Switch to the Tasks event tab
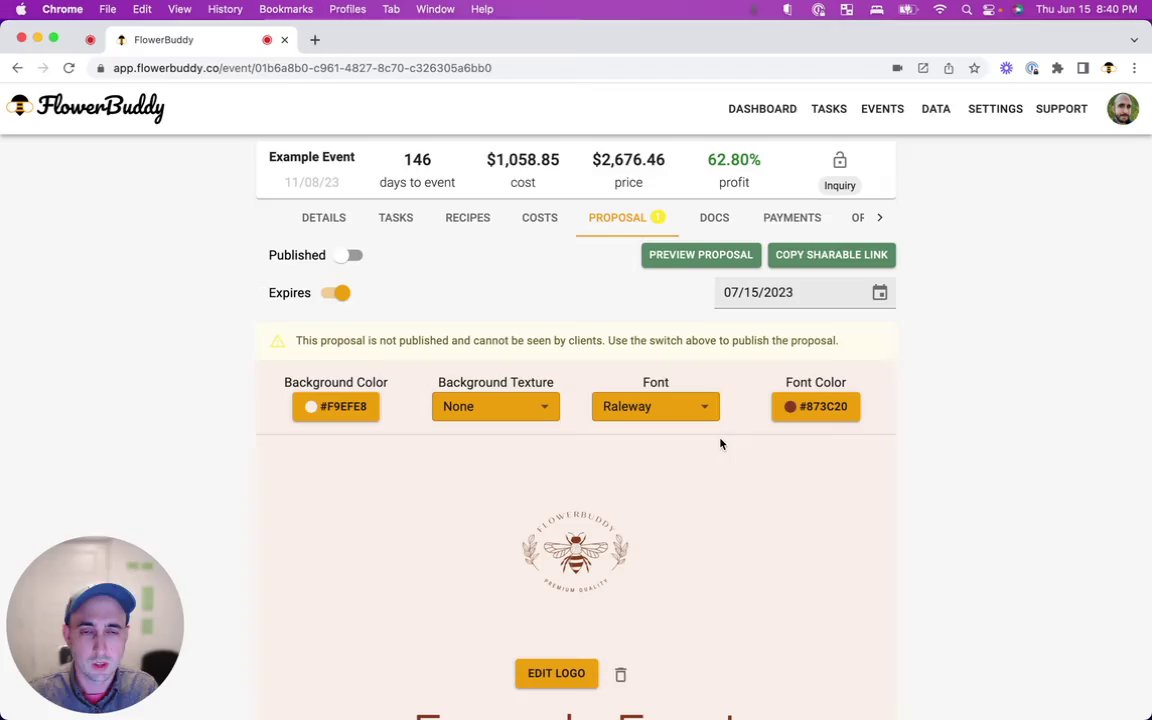This screenshot has height=720, width=1152. tap(396, 217)
